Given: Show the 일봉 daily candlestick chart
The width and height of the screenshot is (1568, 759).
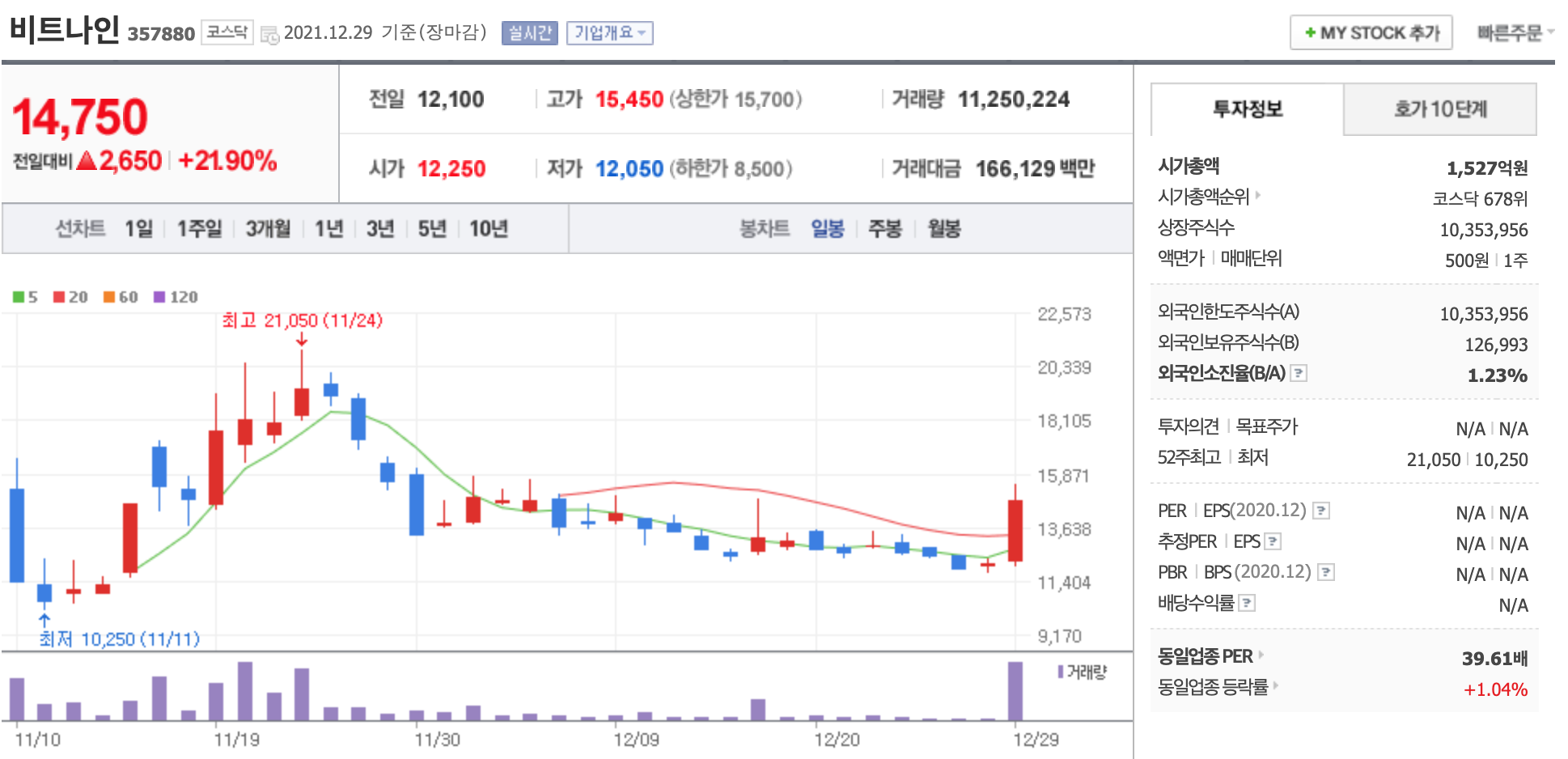Looking at the screenshot, I should (828, 229).
